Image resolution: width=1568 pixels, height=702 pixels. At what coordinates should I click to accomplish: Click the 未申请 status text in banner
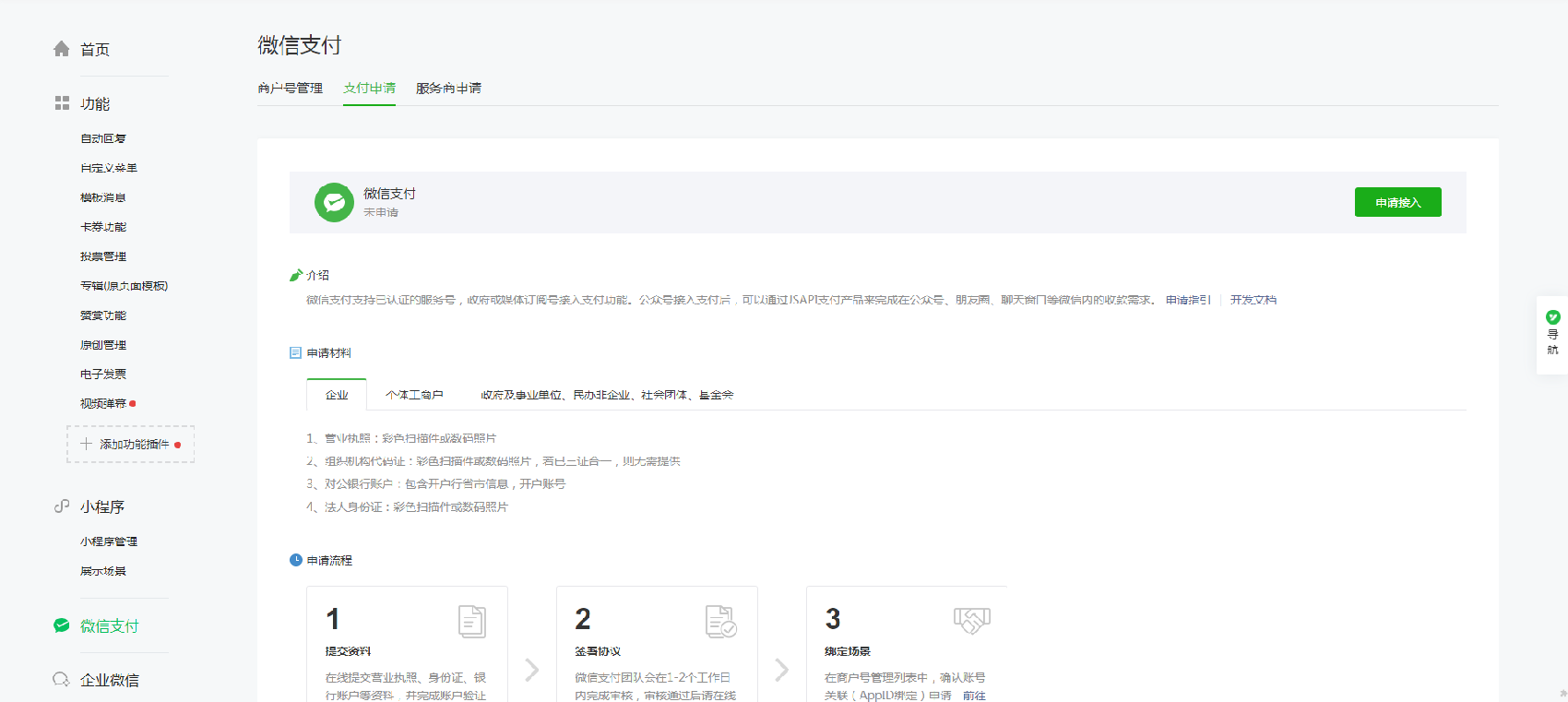381,212
